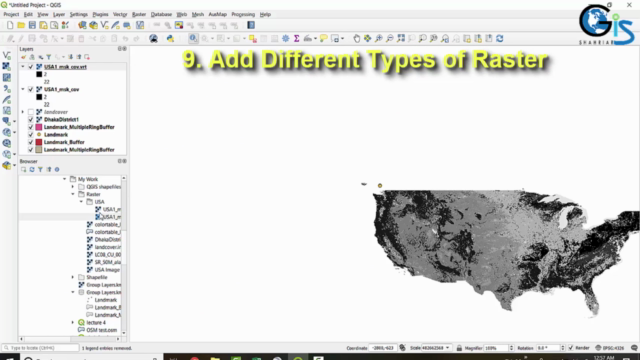This screenshot has height=360, width=640.
Task: Click the filter legend icon in Layers panel
Action: point(49,57)
